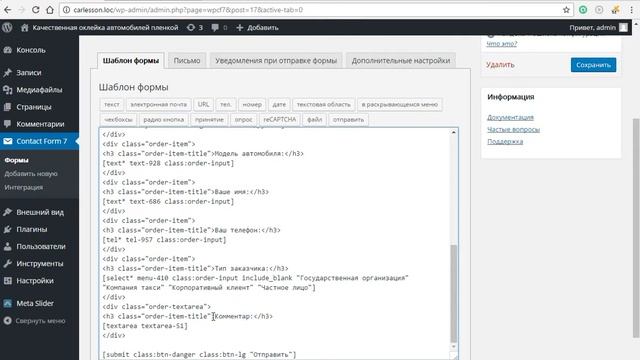
Task: Switch to Дополнительные настройки tab
Action: click(x=401, y=60)
